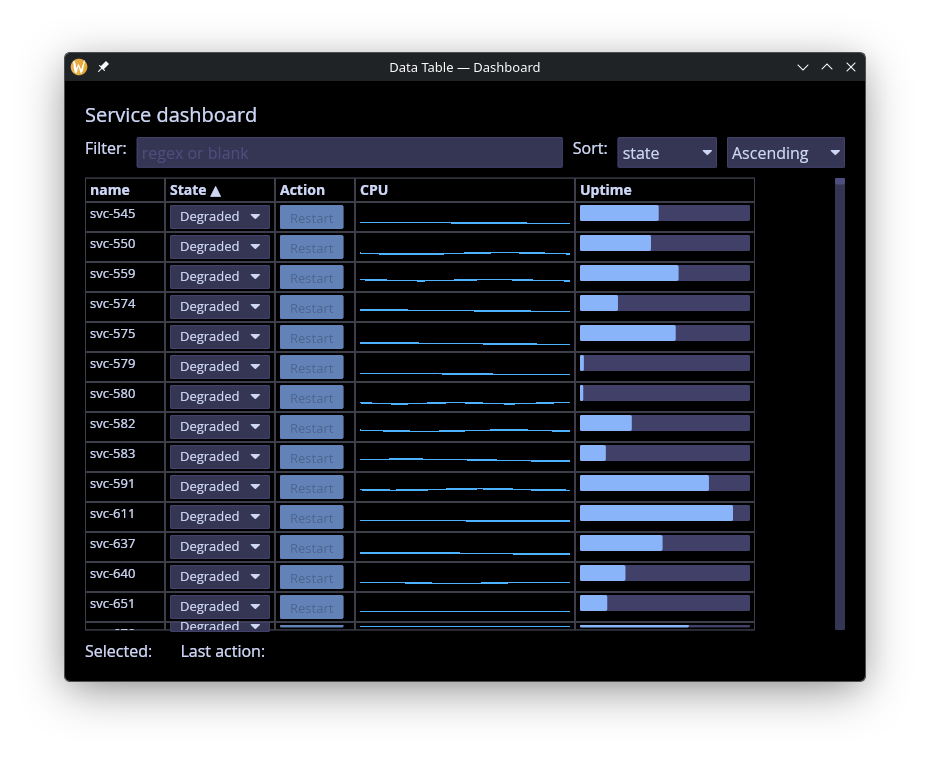This screenshot has width=930, height=758.
Task: Restart service svc-550
Action: (312, 247)
